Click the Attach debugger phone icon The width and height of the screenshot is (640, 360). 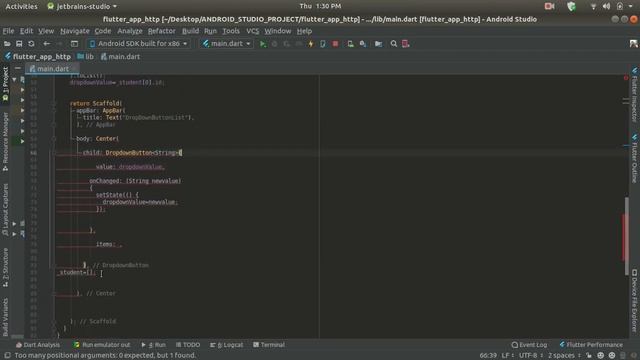(323, 44)
